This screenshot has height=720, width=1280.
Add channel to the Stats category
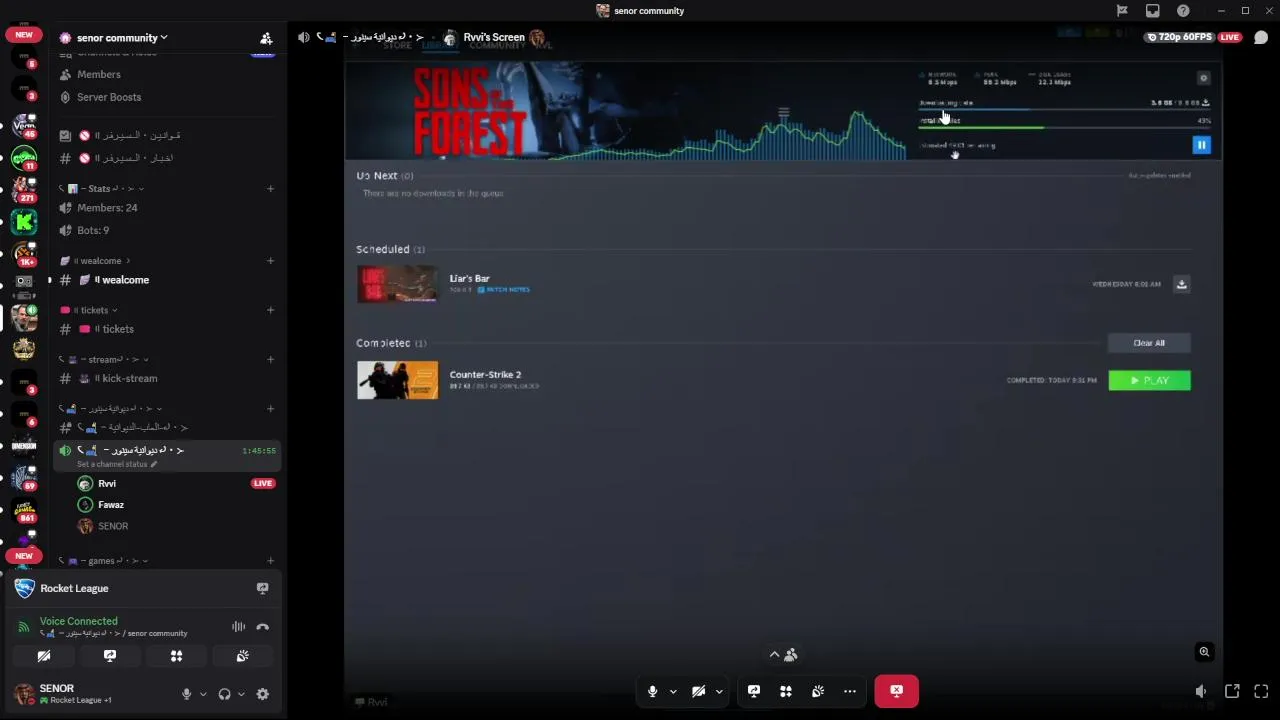point(271,188)
